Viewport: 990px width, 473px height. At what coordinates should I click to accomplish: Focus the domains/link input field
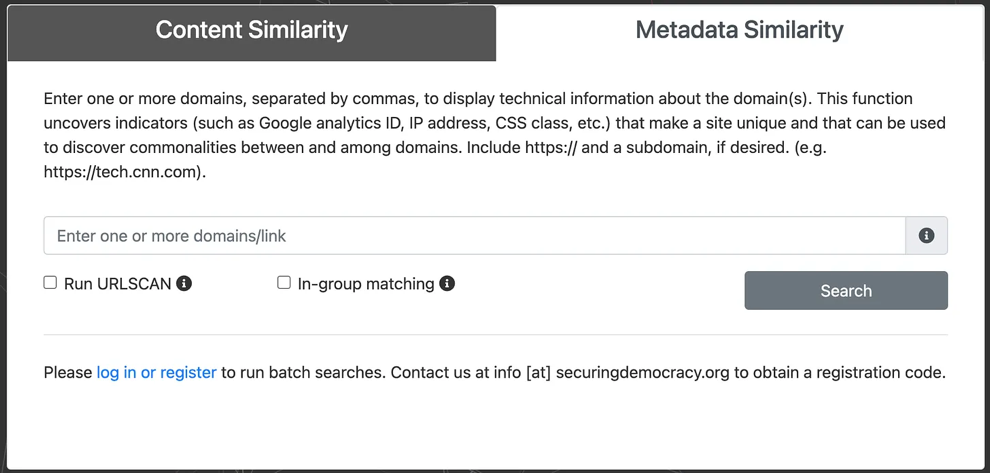click(474, 236)
